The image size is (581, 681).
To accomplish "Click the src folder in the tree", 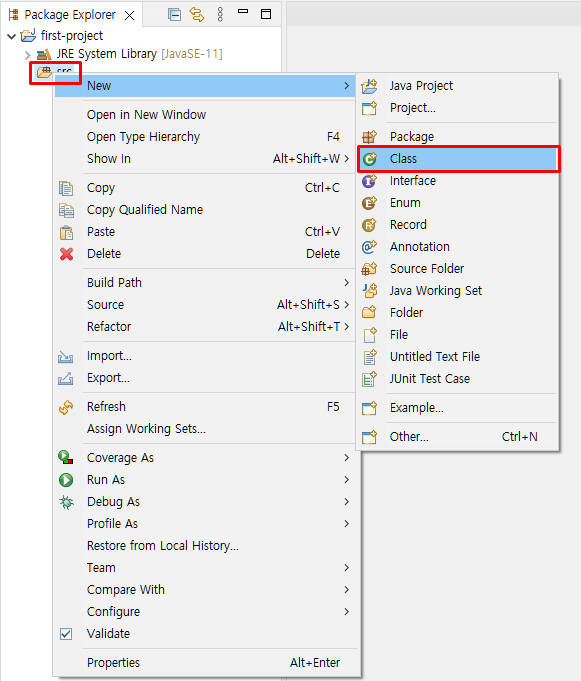I will pyautogui.click(x=55, y=72).
